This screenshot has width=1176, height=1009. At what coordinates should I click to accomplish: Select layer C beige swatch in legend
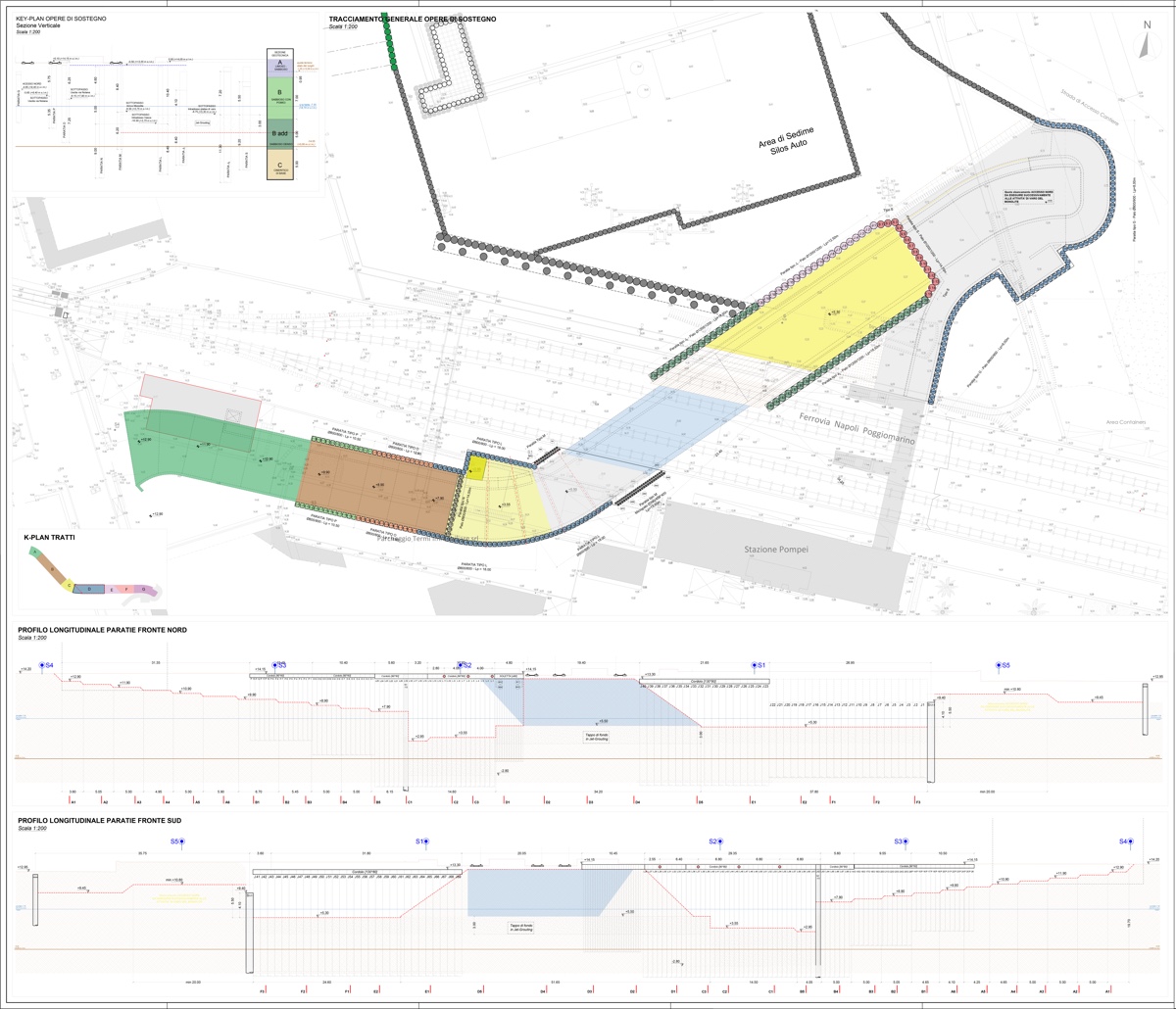pos(280,165)
